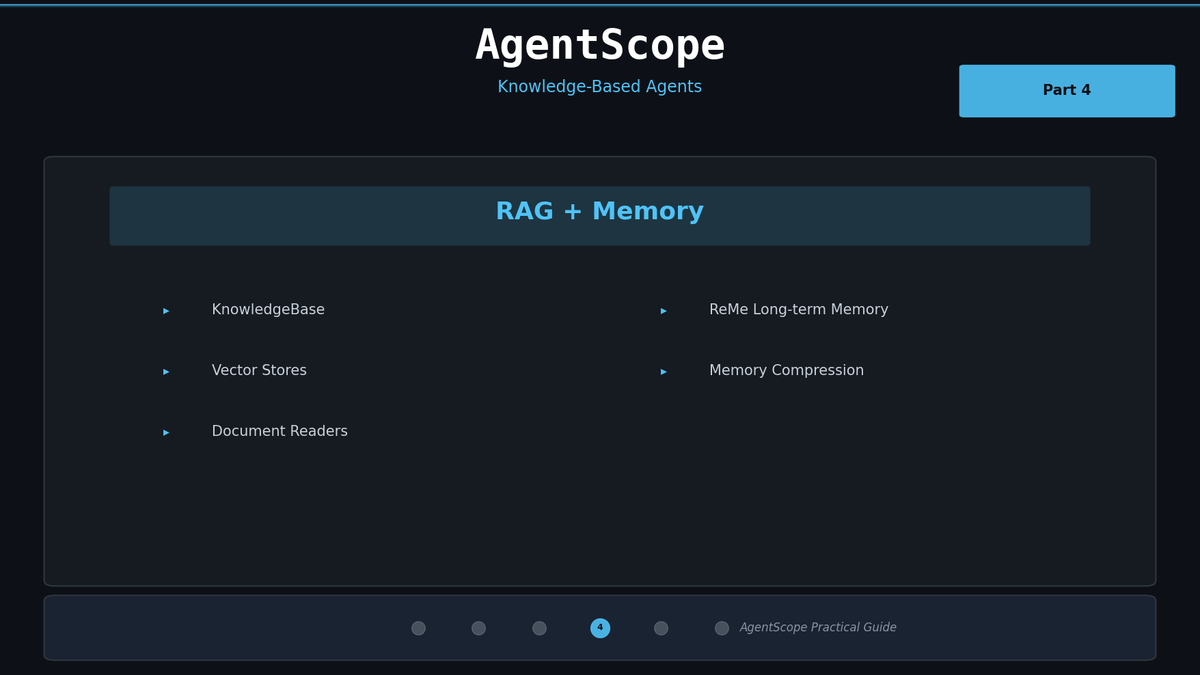This screenshot has height=675, width=1200.
Task: Click the sixth slide navigation dot
Action: pyautogui.click(x=722, y=628)
